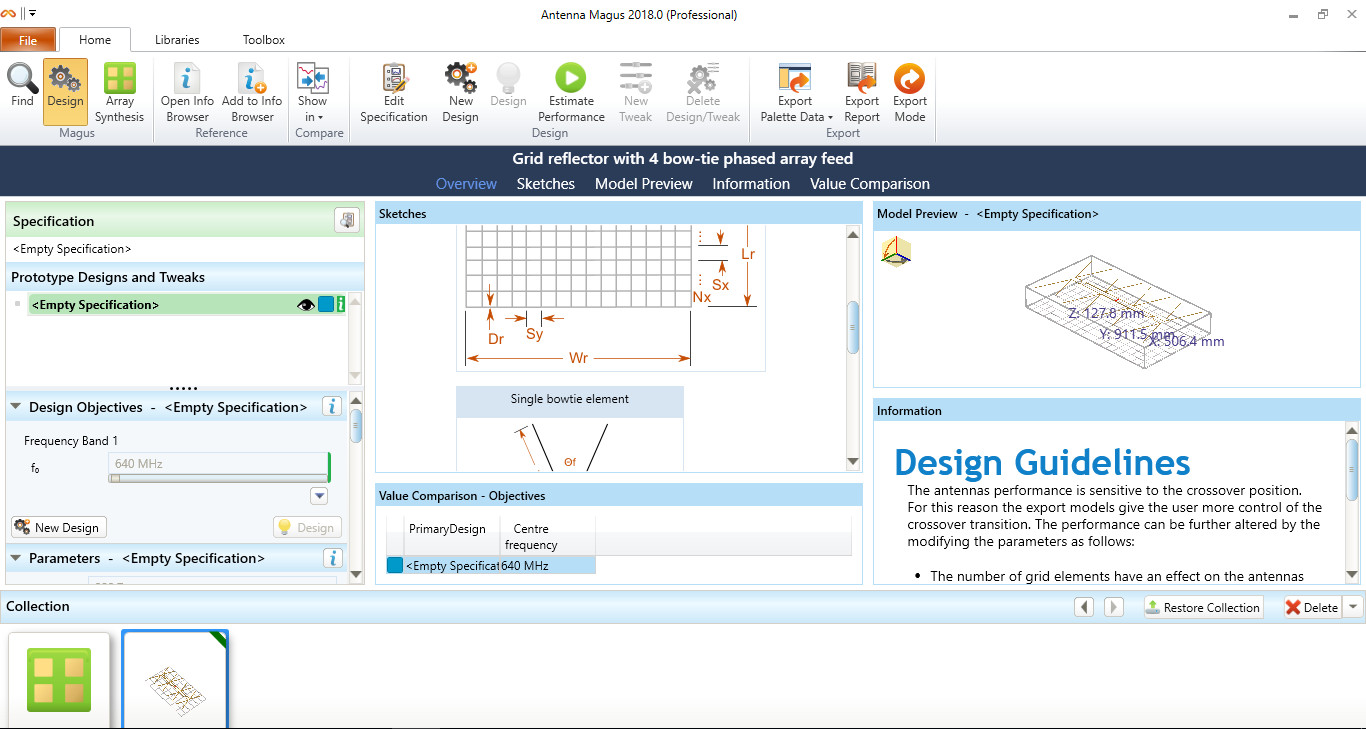Image resolution: width=1366 pixels, height=729 pixels.
Task: Click the Sketches panel scrollbar
Action: coord(853,327)
